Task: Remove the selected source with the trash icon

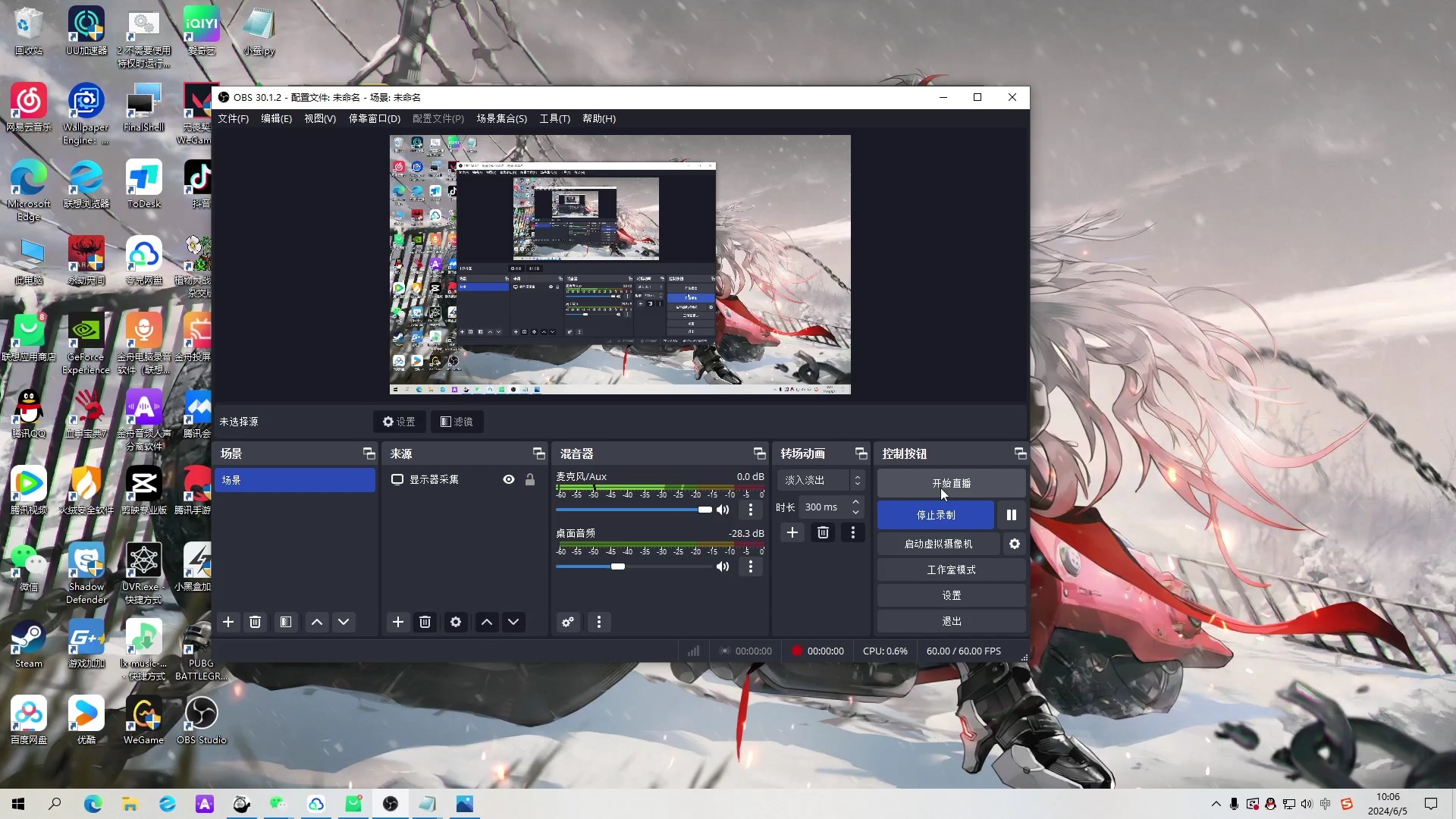Action: click(425, 622)
